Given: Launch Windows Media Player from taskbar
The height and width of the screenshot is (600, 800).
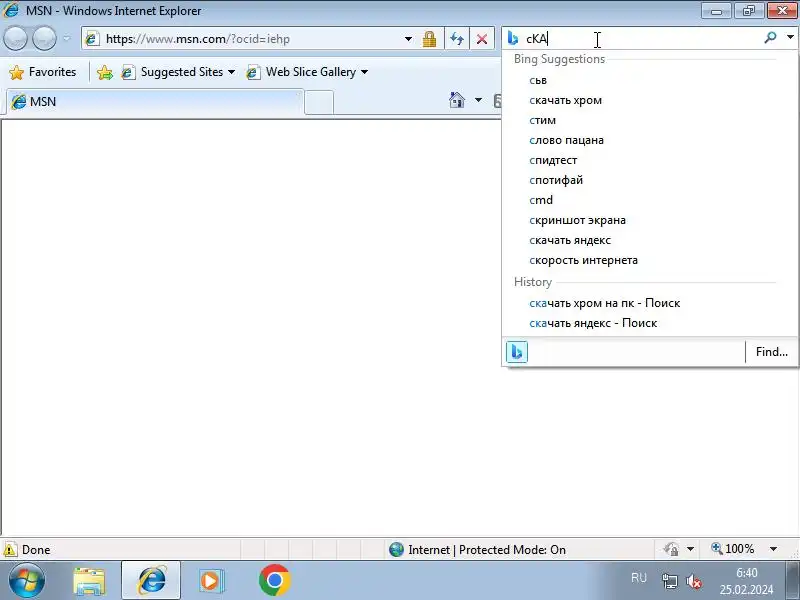Looking at the screenshot, I should click(211, 581).
